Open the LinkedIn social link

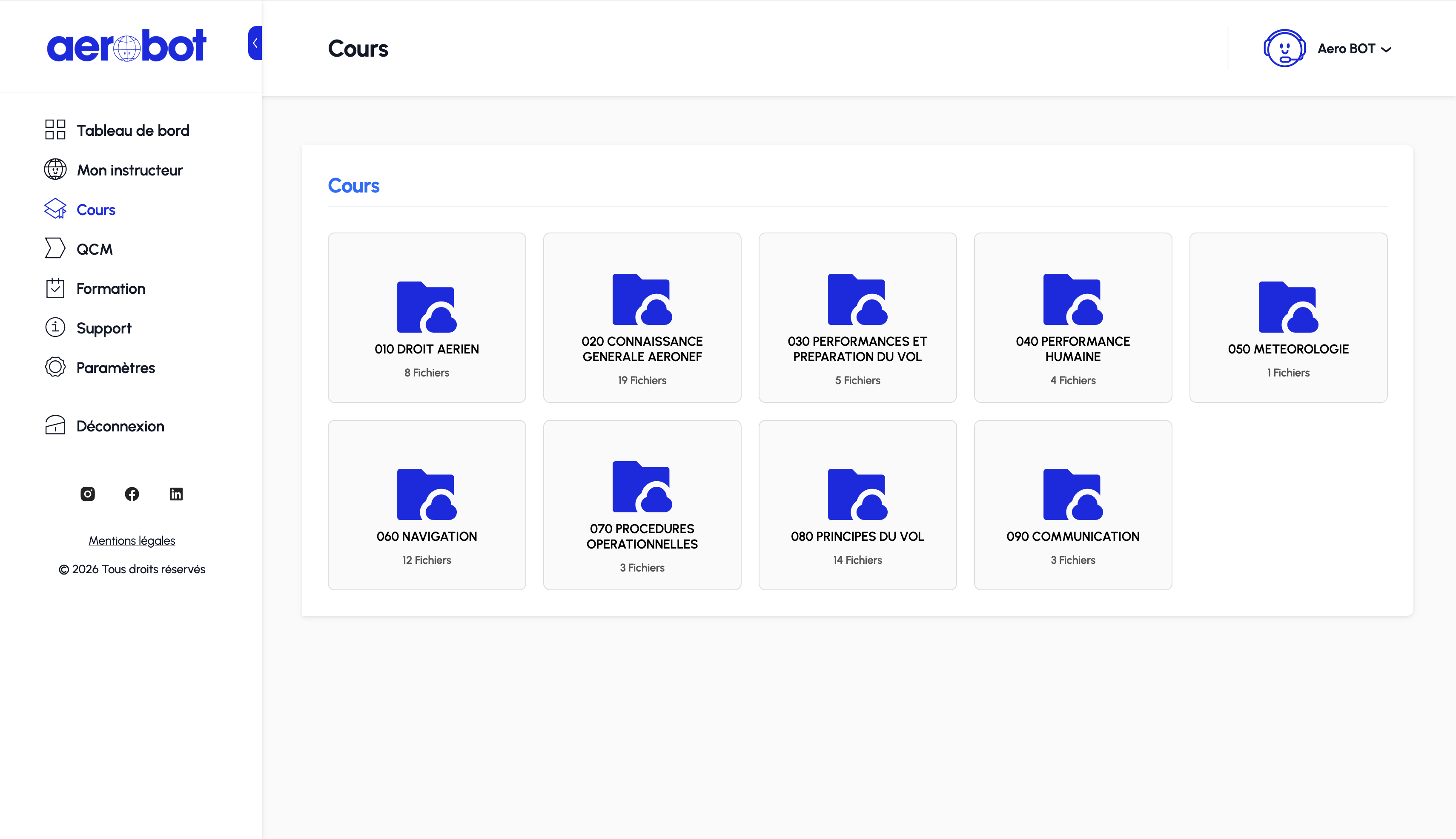pos(176,494)
